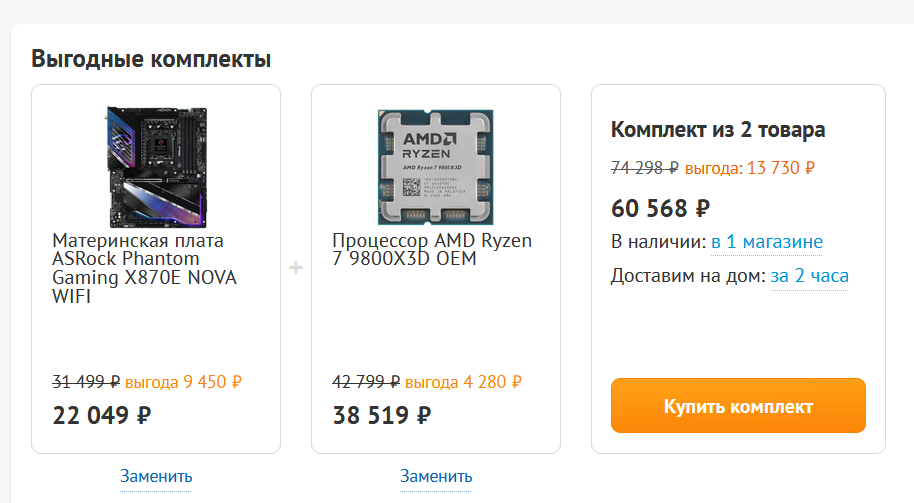Image resolution: width=914 pixels, height=503 pixels.
Task: Click the crossed-out 31 499 ₽ motherboard price
Action: point(86,381)
